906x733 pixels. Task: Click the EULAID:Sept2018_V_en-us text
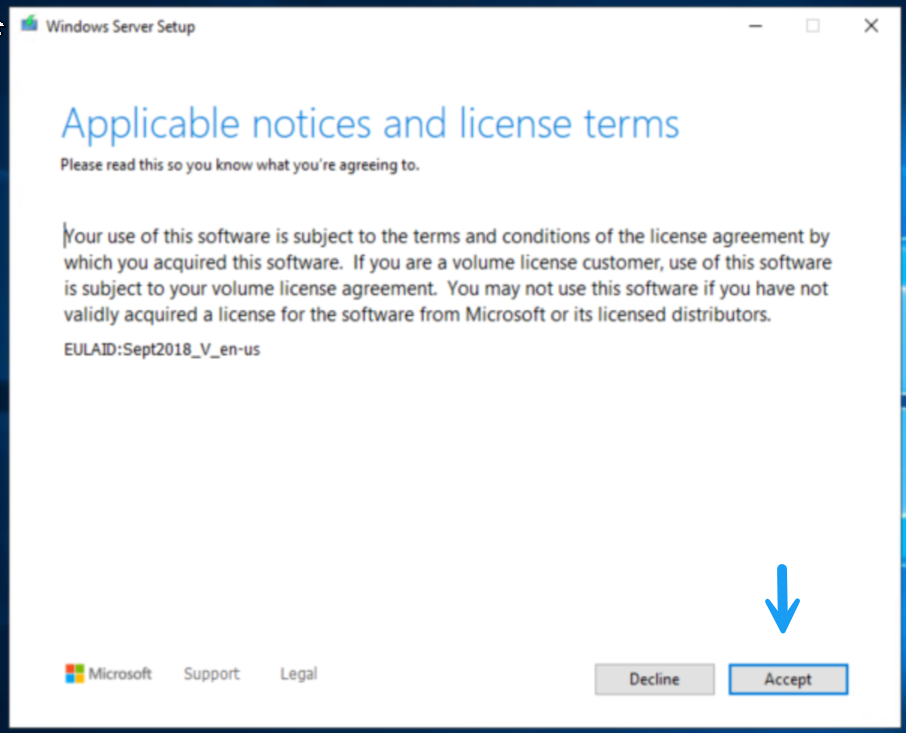[x=162, y=350]
